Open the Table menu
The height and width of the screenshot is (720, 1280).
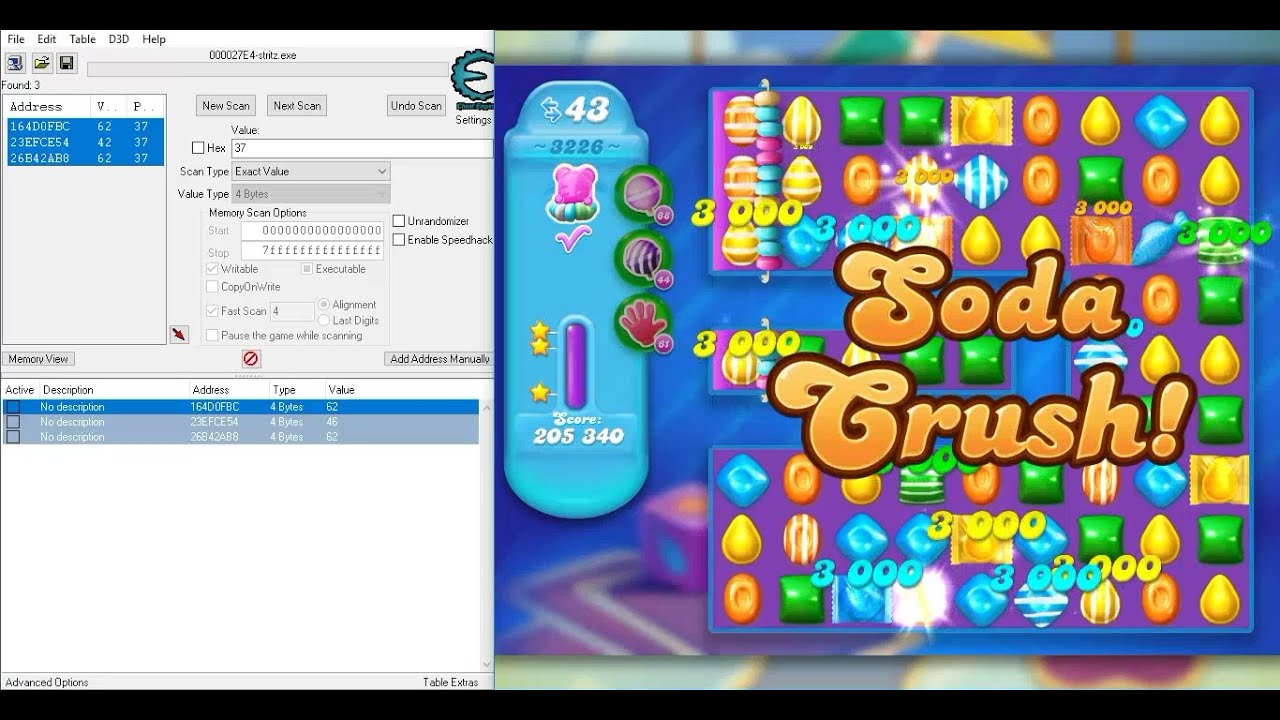83,39
